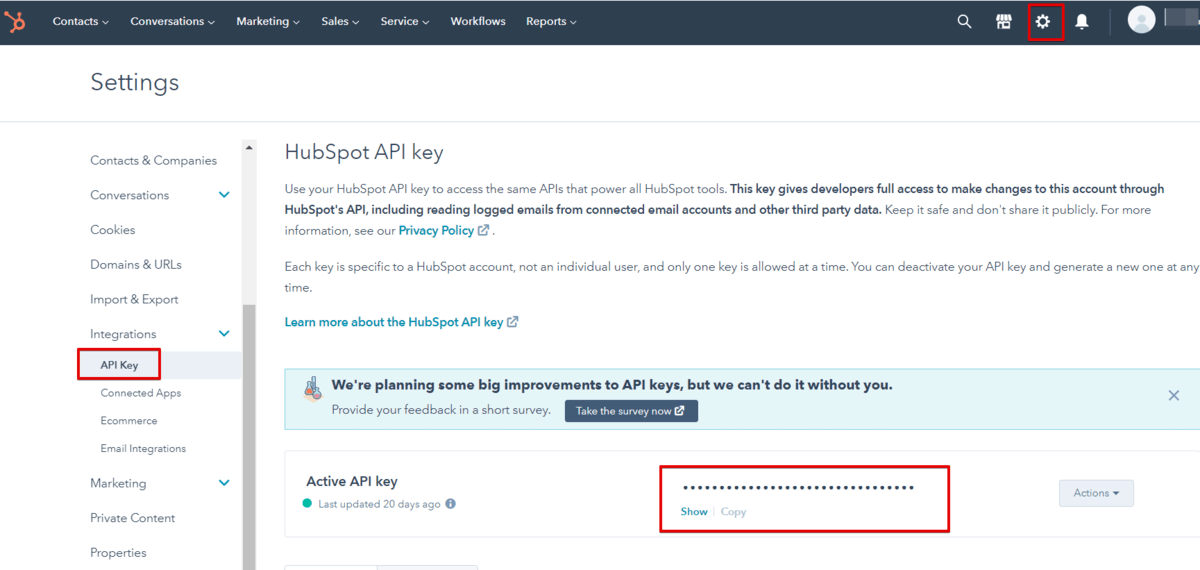This screenshot has width=1200, height=570.
Task: Click the sidebar scrollbar up arrow
Action: pyautogui.click(x=249, y=148)
